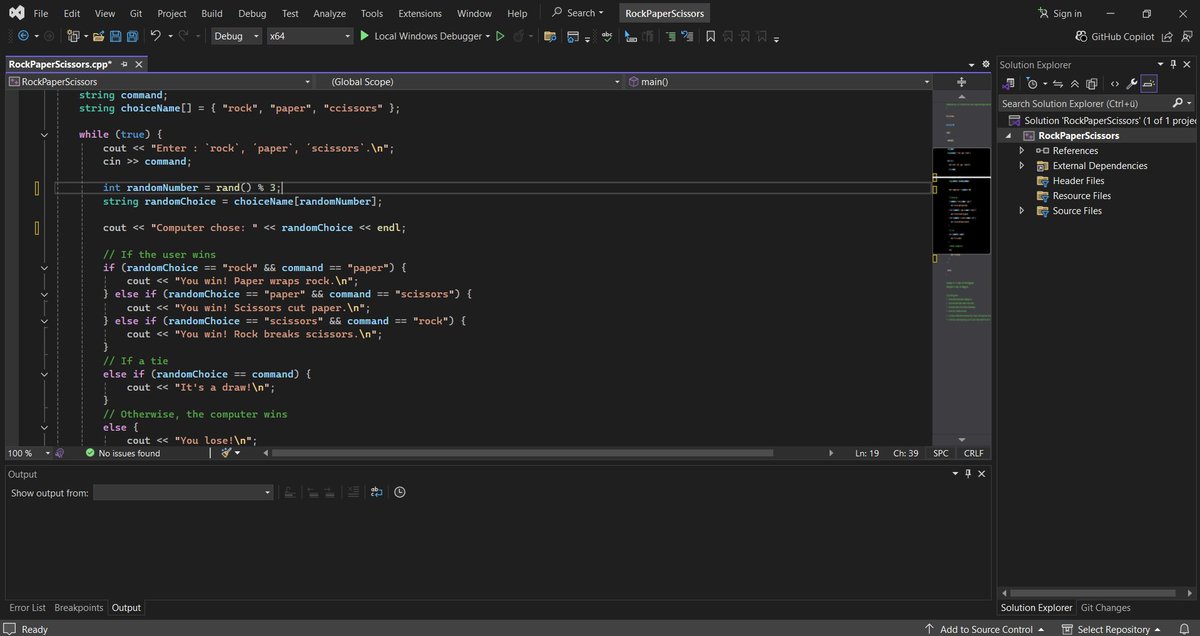The width and height of the screenshot is (1200, 636).
Task: Open the Debug menu
Action: [x=252, y=14]
